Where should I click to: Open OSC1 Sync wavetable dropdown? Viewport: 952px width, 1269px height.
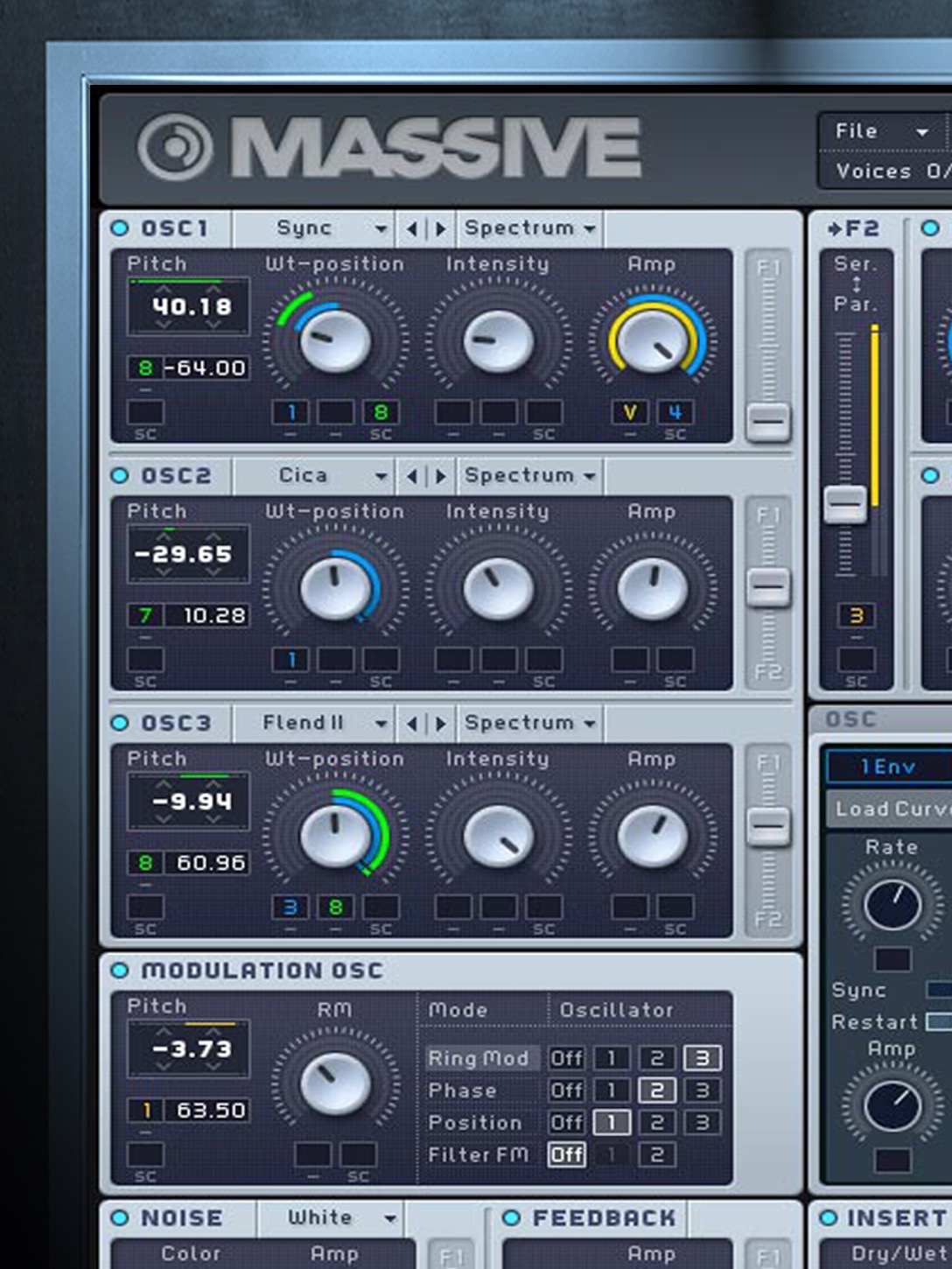point(313,228)
